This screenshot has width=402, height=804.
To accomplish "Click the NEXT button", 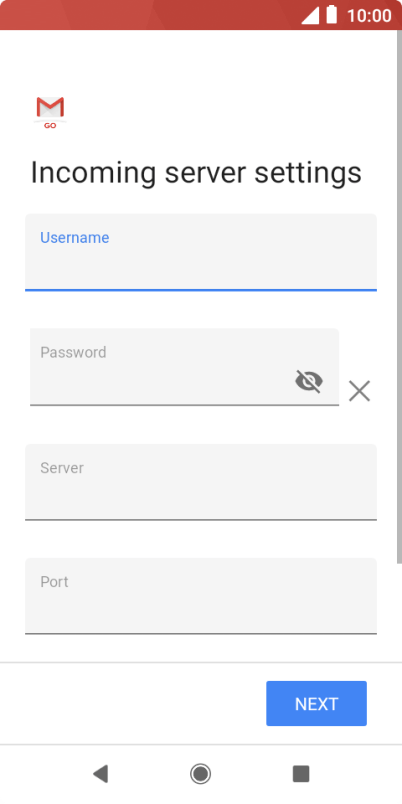I will [x=316, y=704].
